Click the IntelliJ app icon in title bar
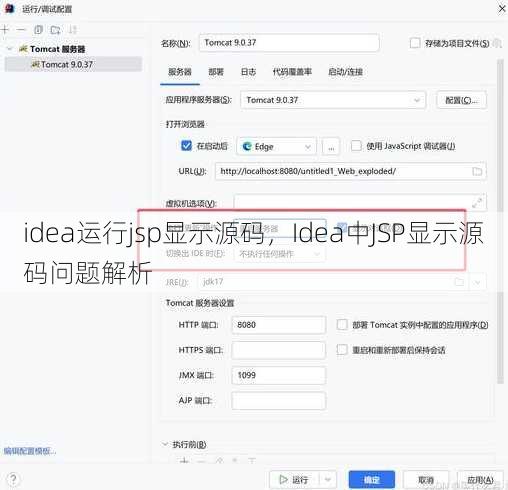The width and height of the screenshot is (508, 490). [10, 9]
